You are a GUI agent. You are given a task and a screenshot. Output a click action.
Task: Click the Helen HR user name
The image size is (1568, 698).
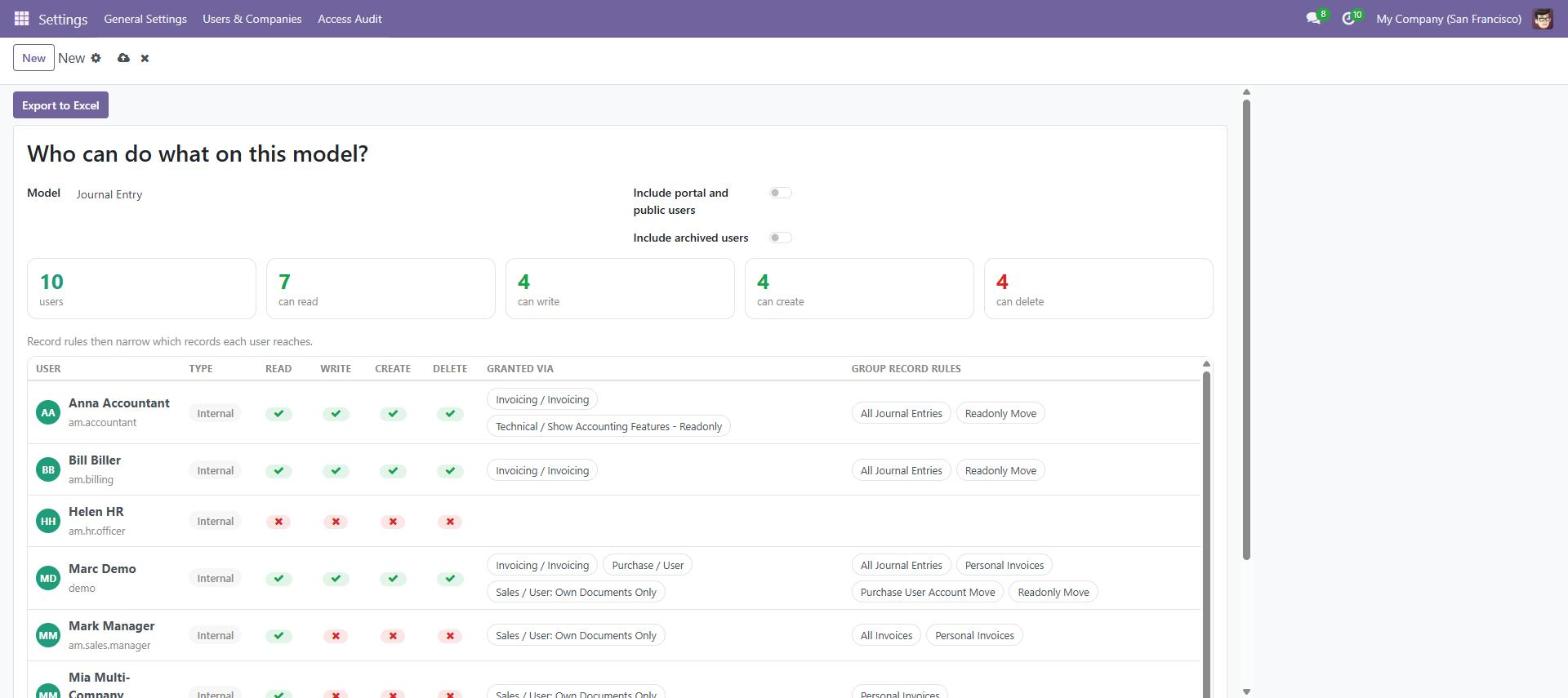(x=96, y=512)
